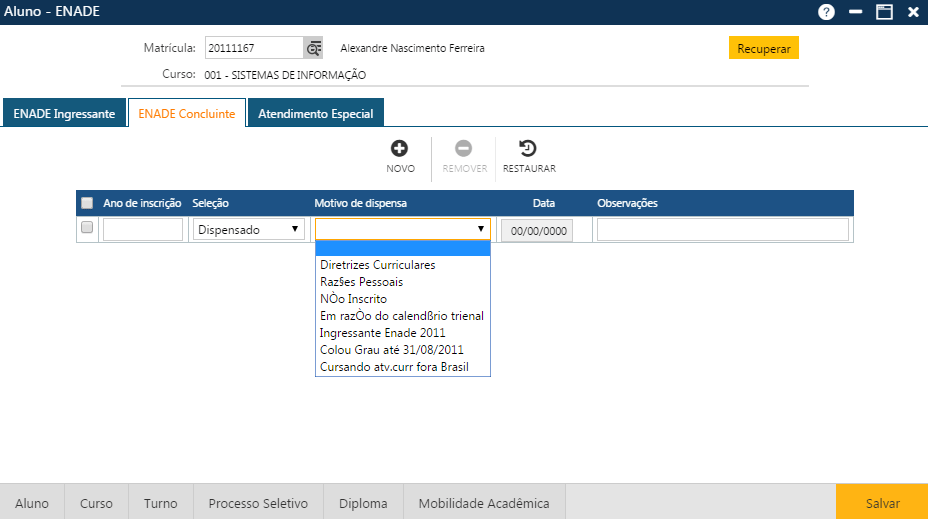This screenshot has width=929, height=519.
Task: Click the Seleção column header
Action: pos(210,203)
